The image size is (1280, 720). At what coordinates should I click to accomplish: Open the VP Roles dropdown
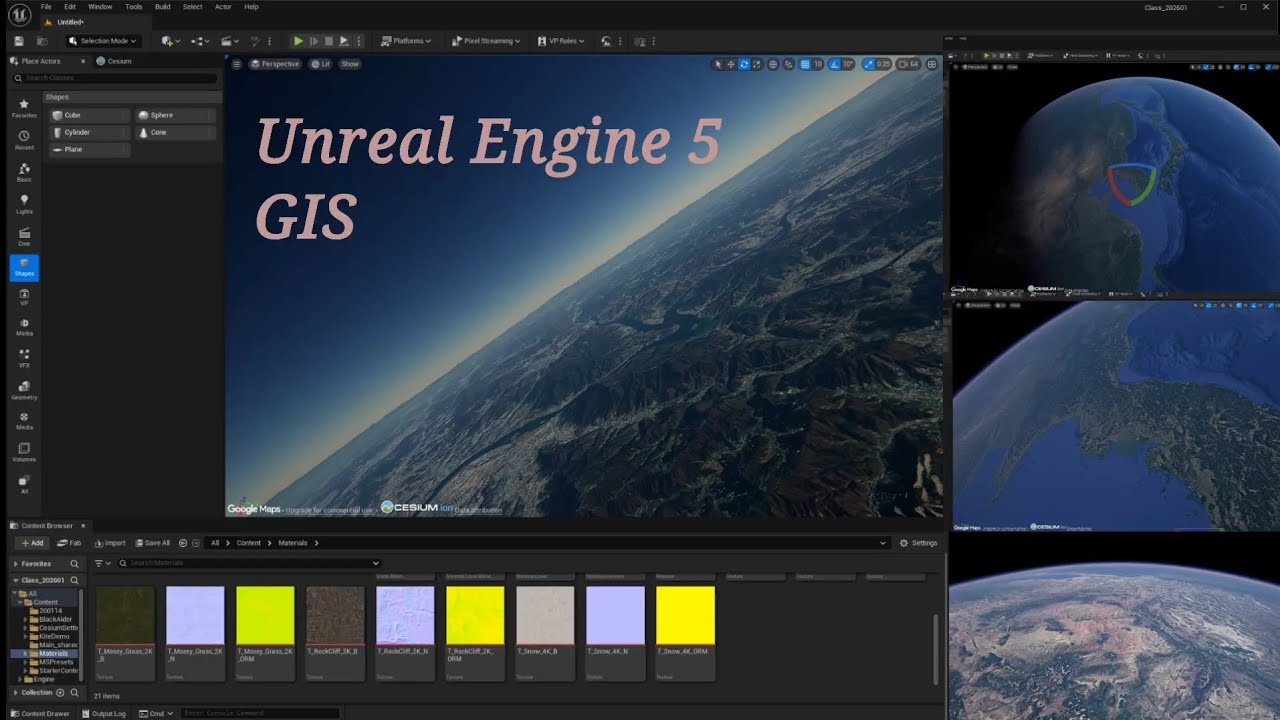pyautogui.click(x=562, y=41)
